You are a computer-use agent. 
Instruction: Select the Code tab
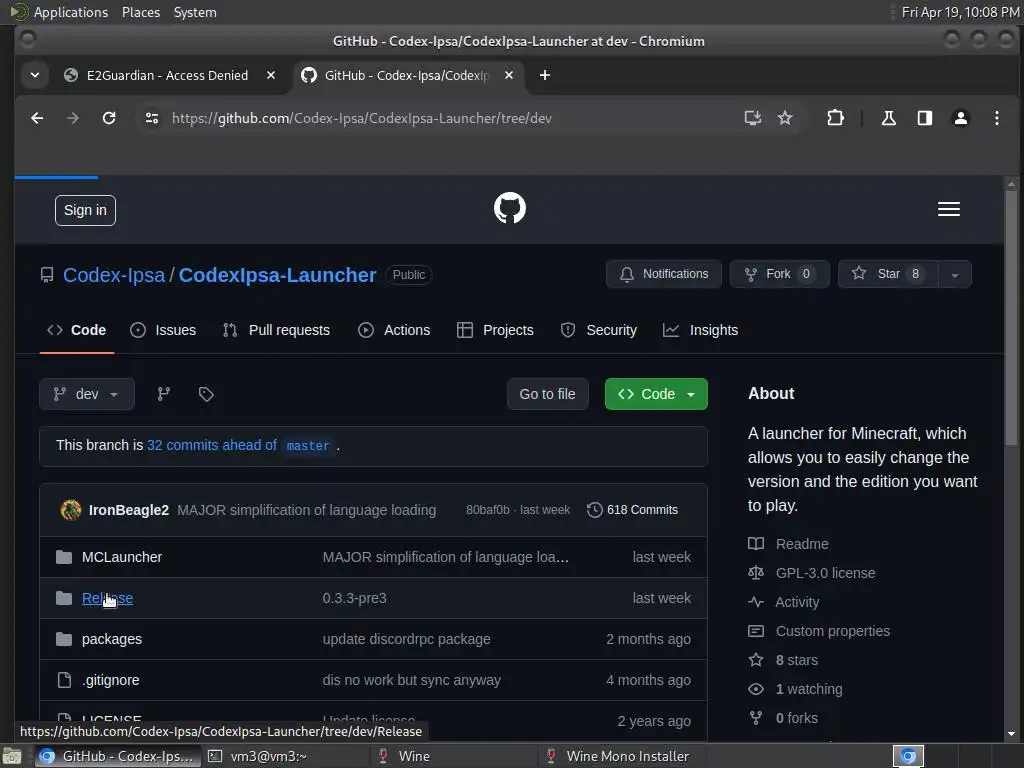coord(76,330)
